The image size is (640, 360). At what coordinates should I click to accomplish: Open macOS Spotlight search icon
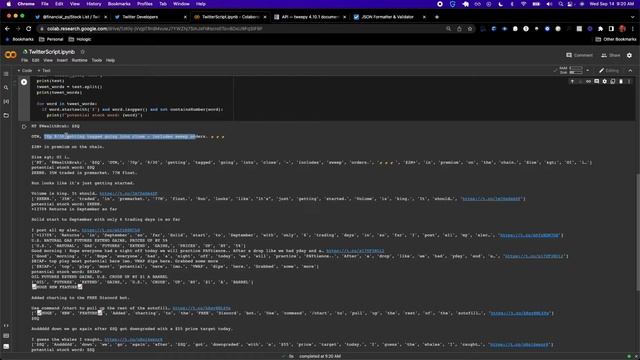(561, 4)
